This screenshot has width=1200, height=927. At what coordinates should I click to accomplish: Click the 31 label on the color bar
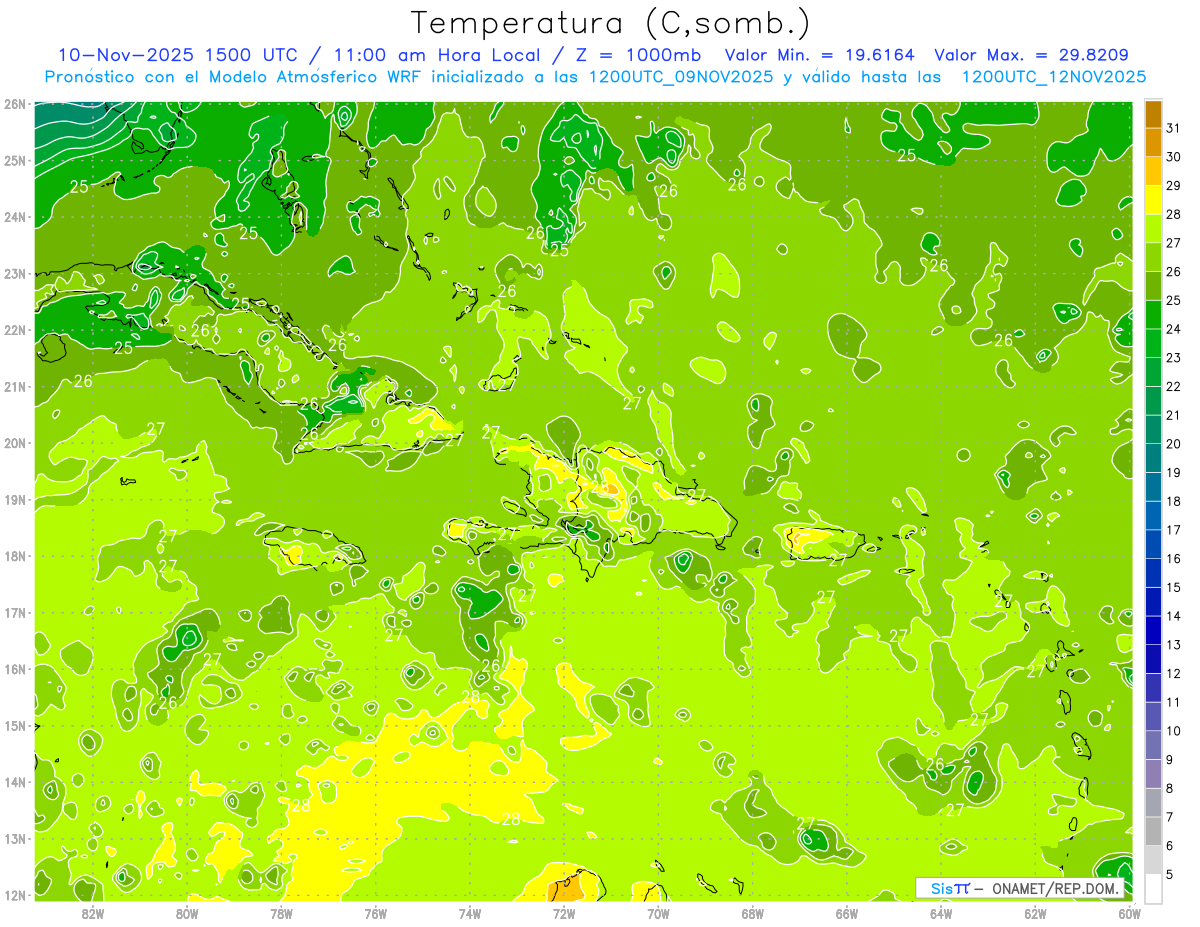(x=1173, y=128)
